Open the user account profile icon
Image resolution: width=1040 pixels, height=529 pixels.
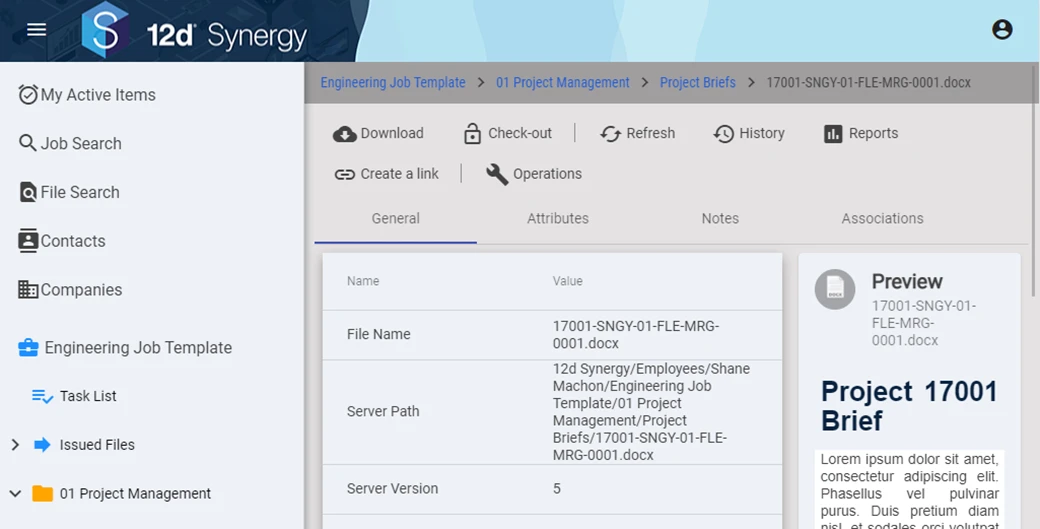pos(1002,30)
